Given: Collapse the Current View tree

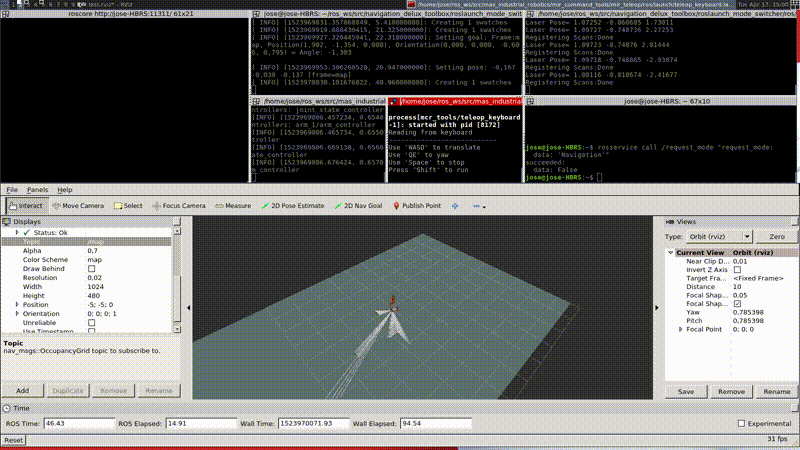Looking at the screenshot, I should [670, 253].
